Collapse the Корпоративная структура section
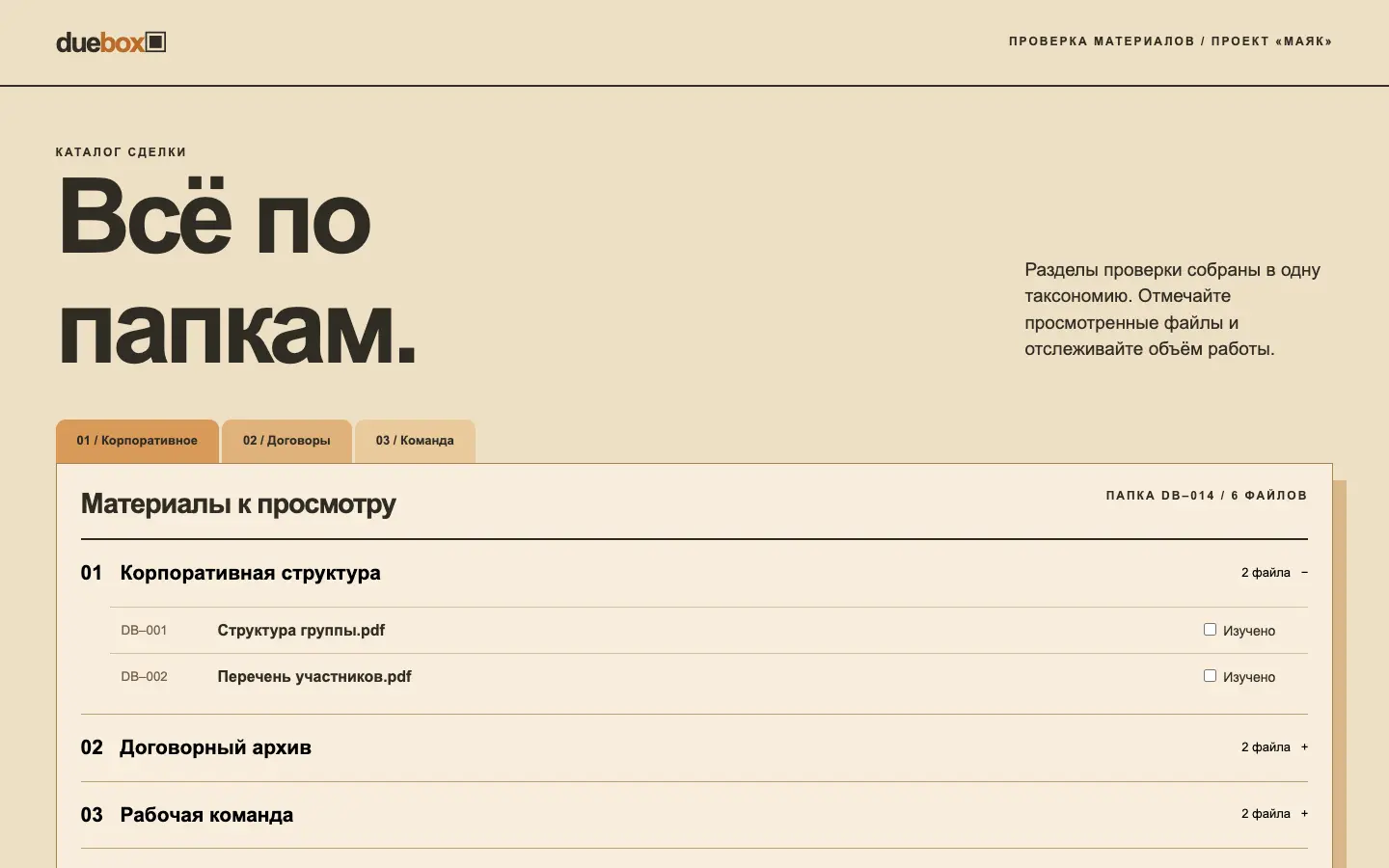This screenshot has height=868, width=1389. pyautogui.click(x=694, y=573)
